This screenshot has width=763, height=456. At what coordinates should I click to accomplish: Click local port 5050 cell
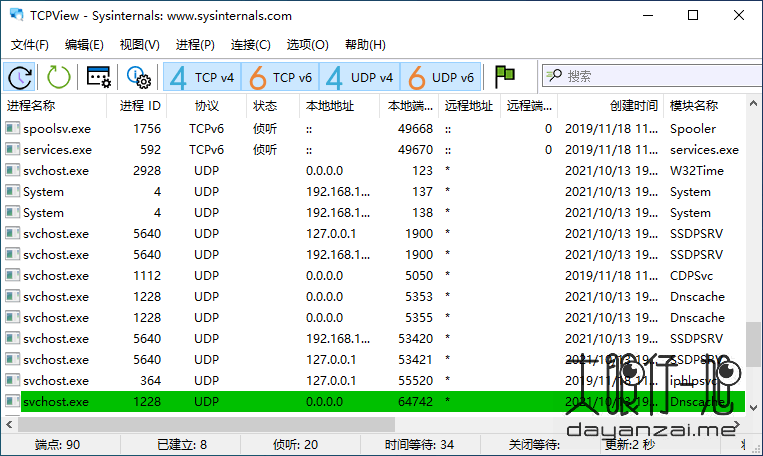[419, 276]
